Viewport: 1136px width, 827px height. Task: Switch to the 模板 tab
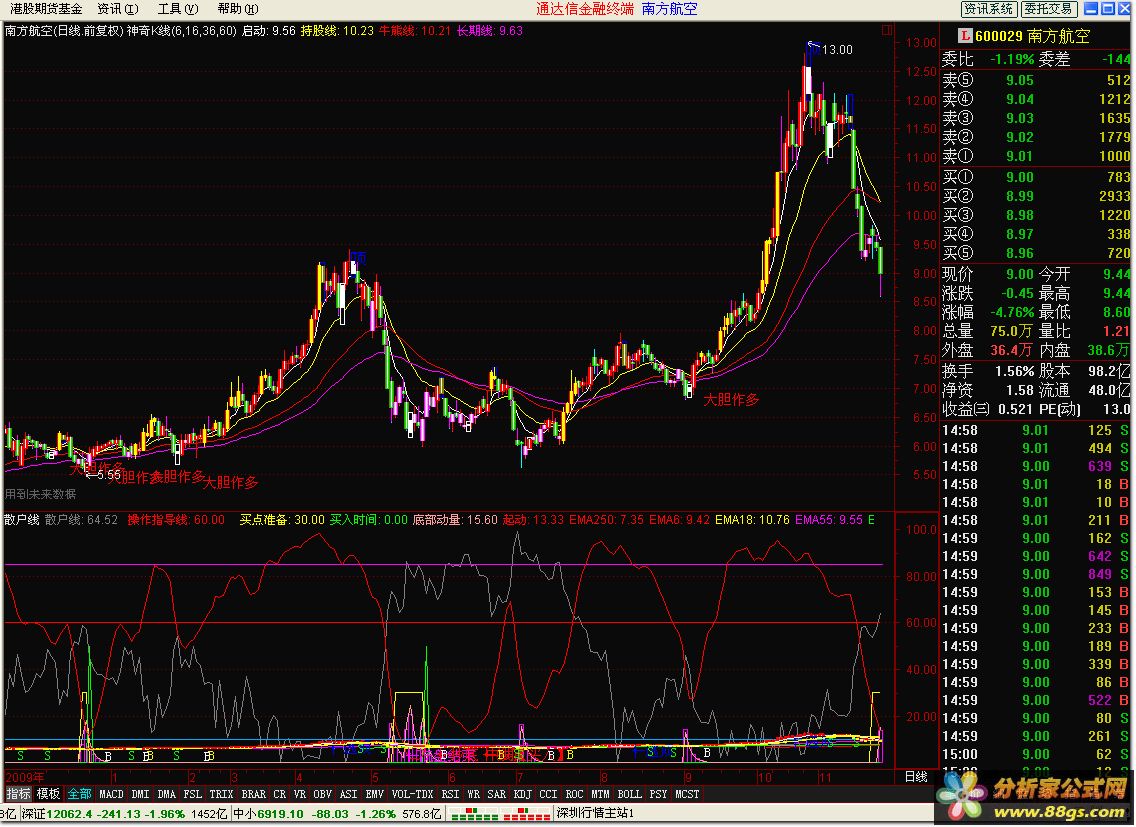point(49,794)
